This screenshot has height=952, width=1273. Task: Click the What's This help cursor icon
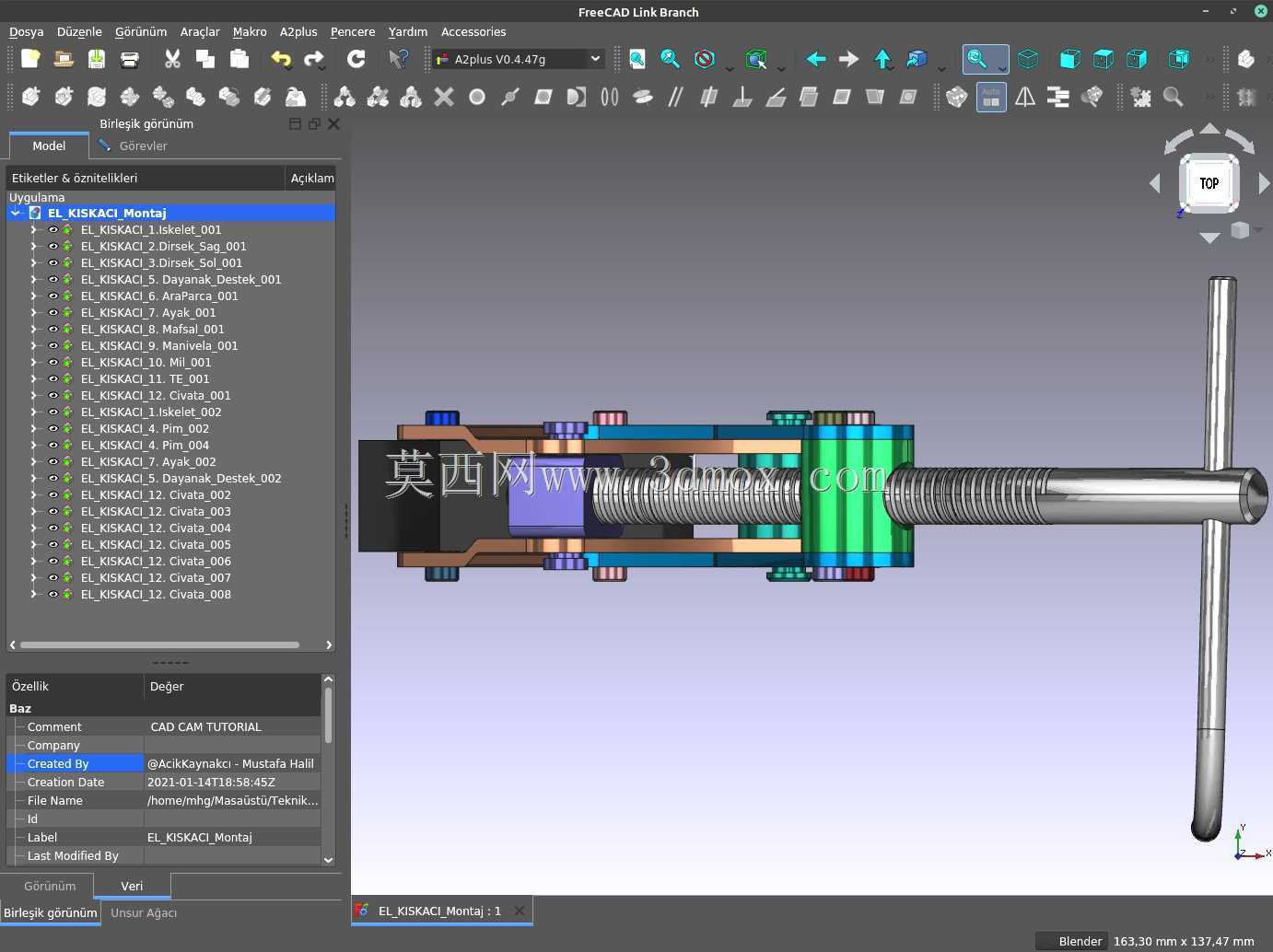pos(398,59)
